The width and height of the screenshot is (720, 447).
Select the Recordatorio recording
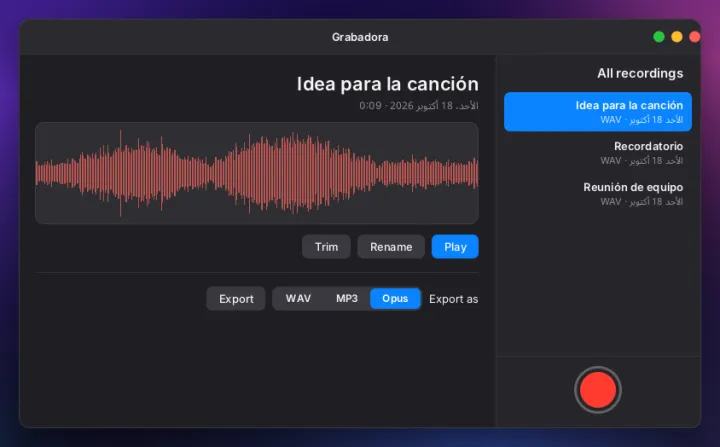597,153
